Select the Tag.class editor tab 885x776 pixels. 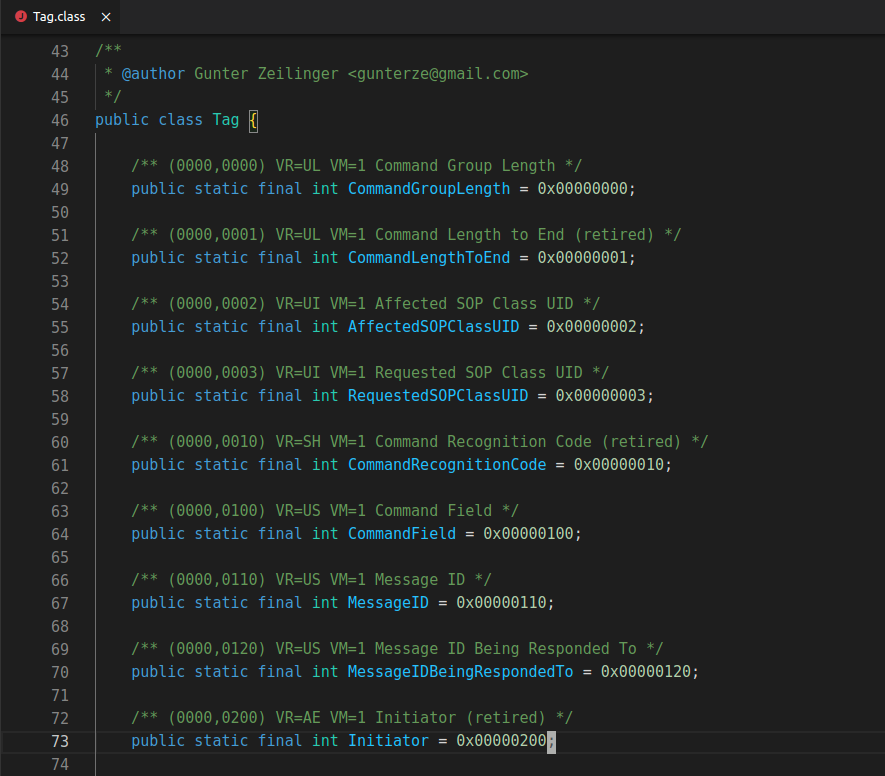(60, 17)
